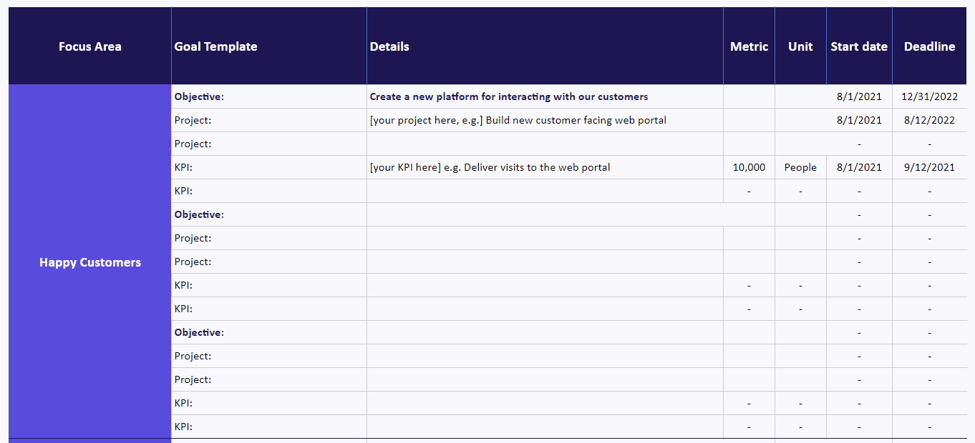Click the Focus Area column header

click(90, 46)
